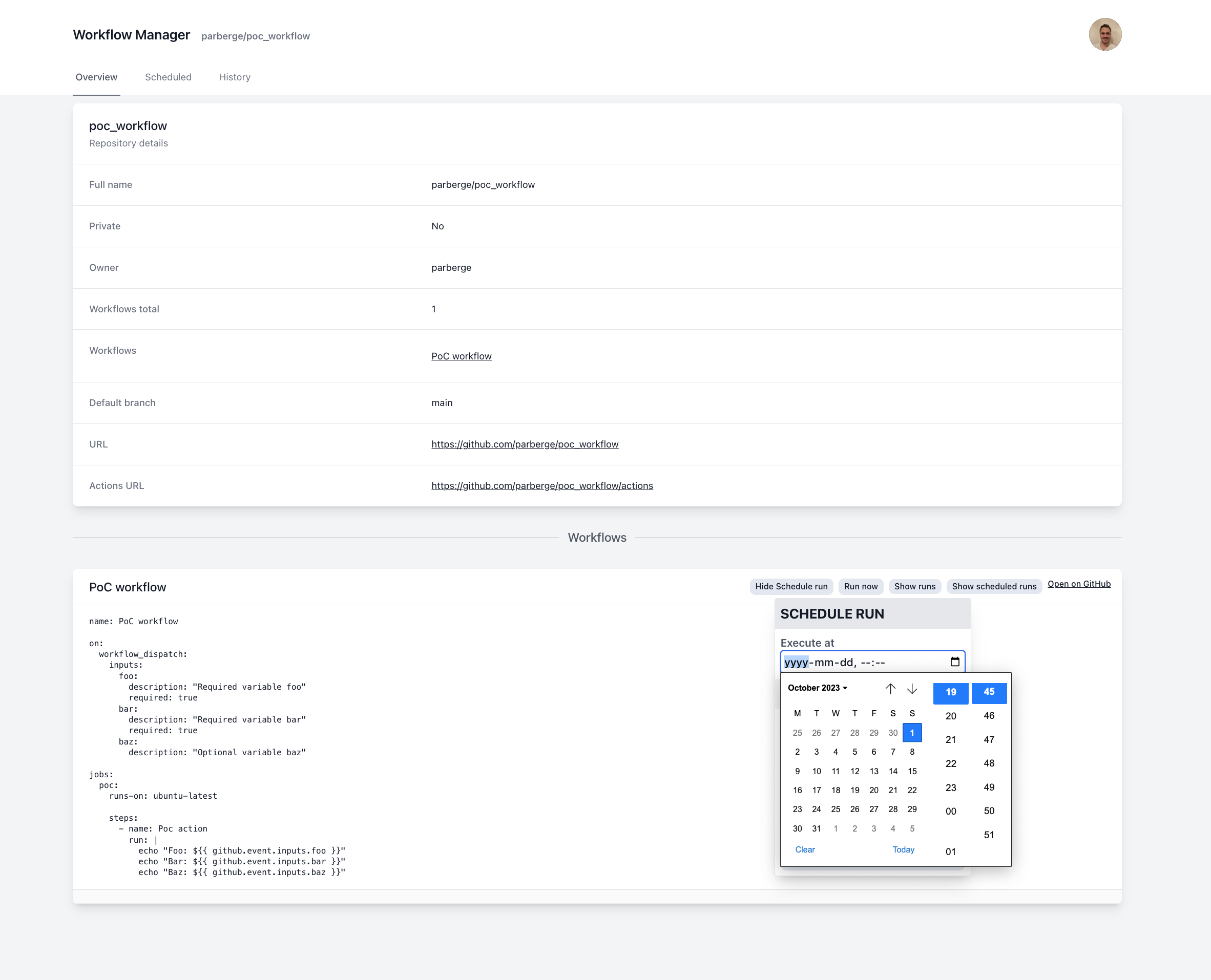Open the PoC workflow link in Workflows row
The height and width of the screenshot is (980, 1211).
461,356
